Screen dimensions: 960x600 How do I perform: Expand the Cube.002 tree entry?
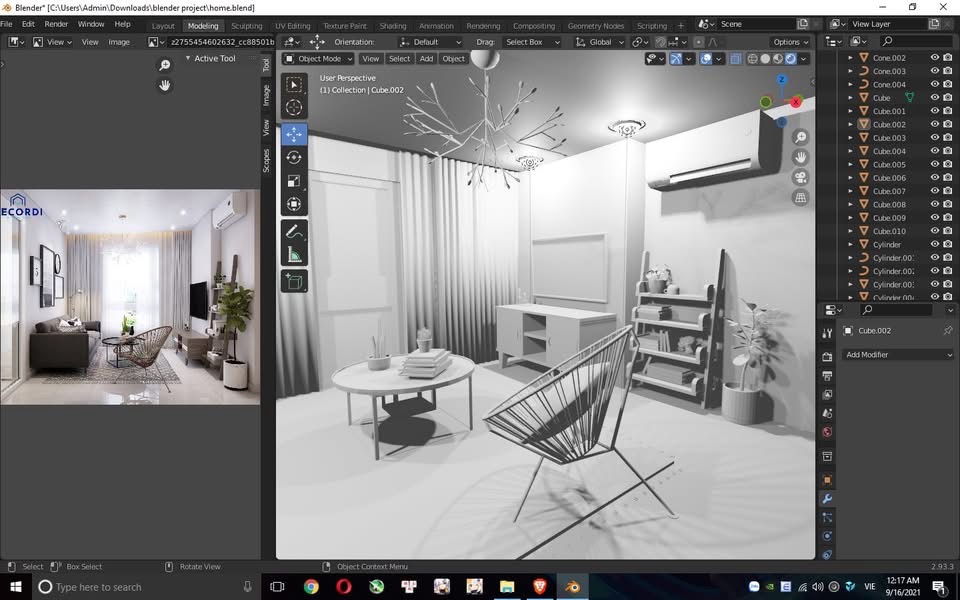851,125
